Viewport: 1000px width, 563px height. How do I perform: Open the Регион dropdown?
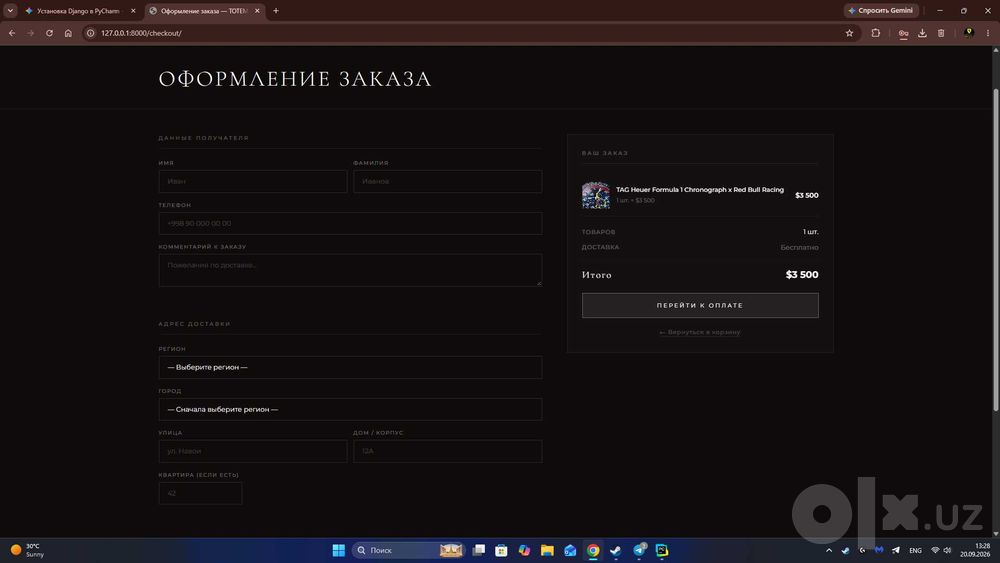[350, 367]
